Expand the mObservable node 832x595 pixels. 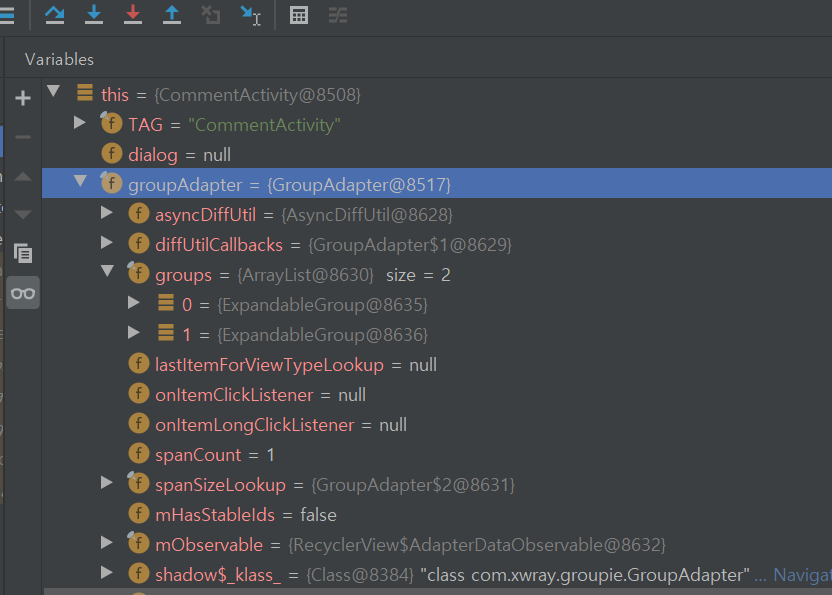[x=107, y=542]
